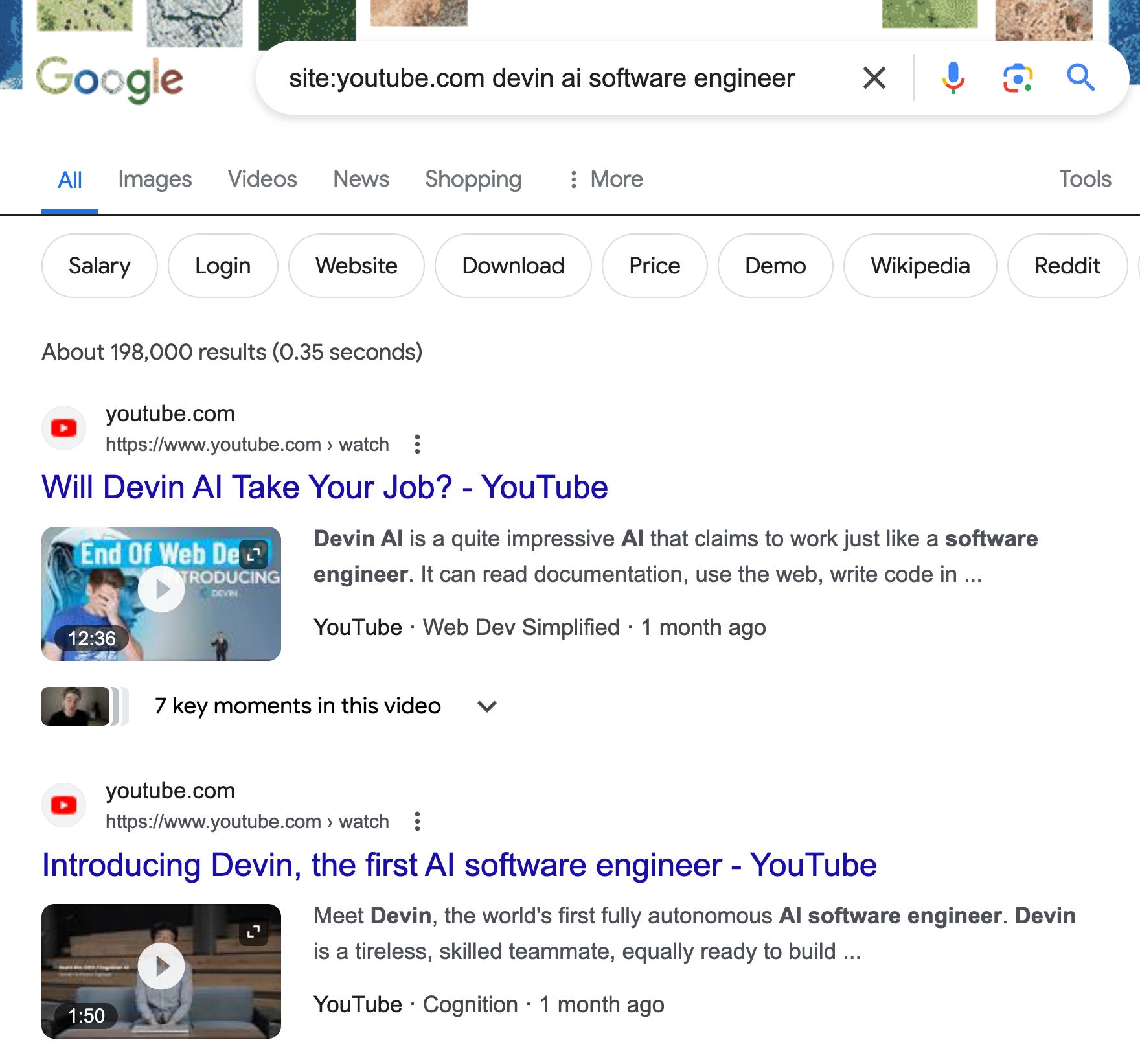Open the Shopping tab

point(473,179)
